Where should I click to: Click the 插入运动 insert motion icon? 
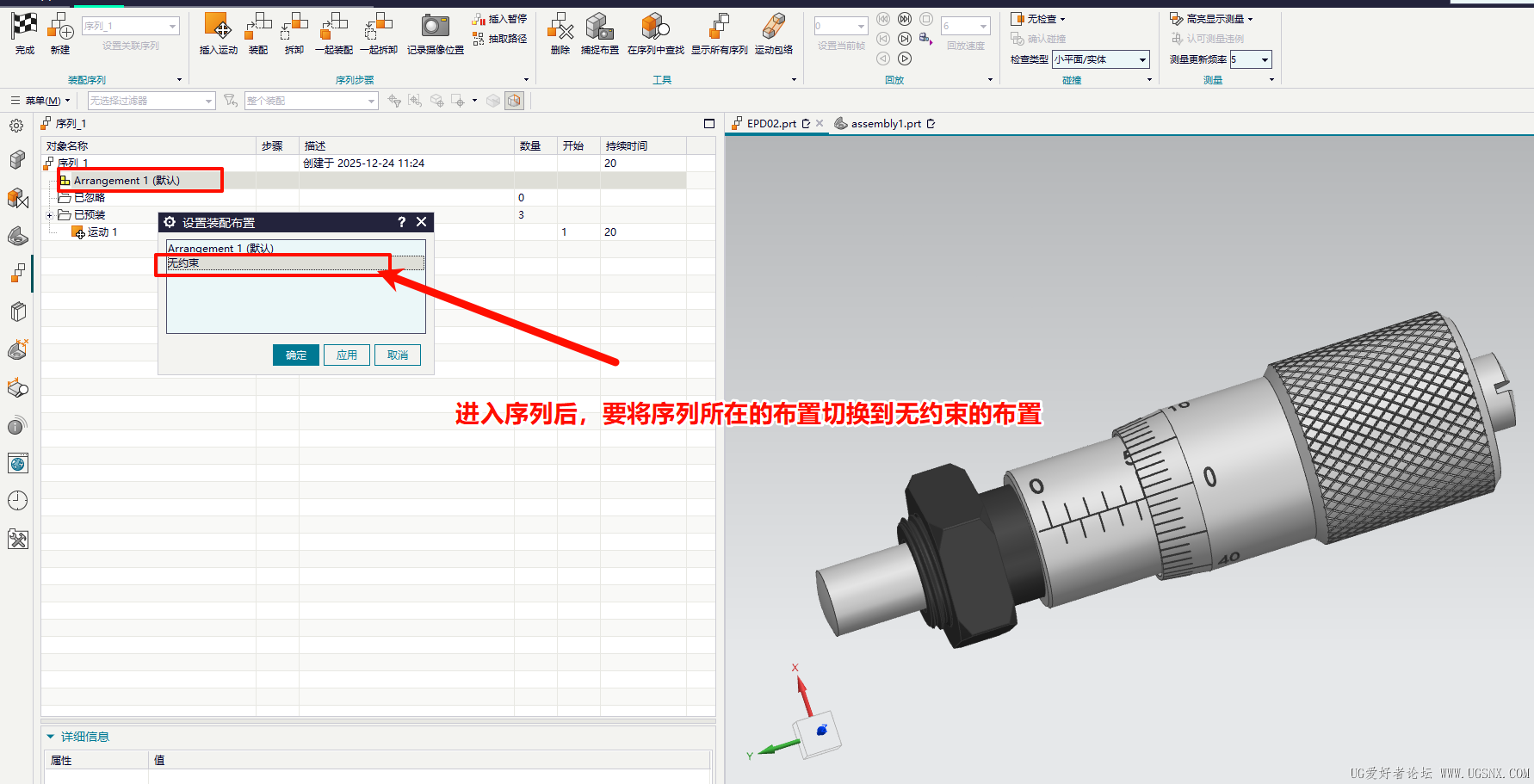(218, 26)
